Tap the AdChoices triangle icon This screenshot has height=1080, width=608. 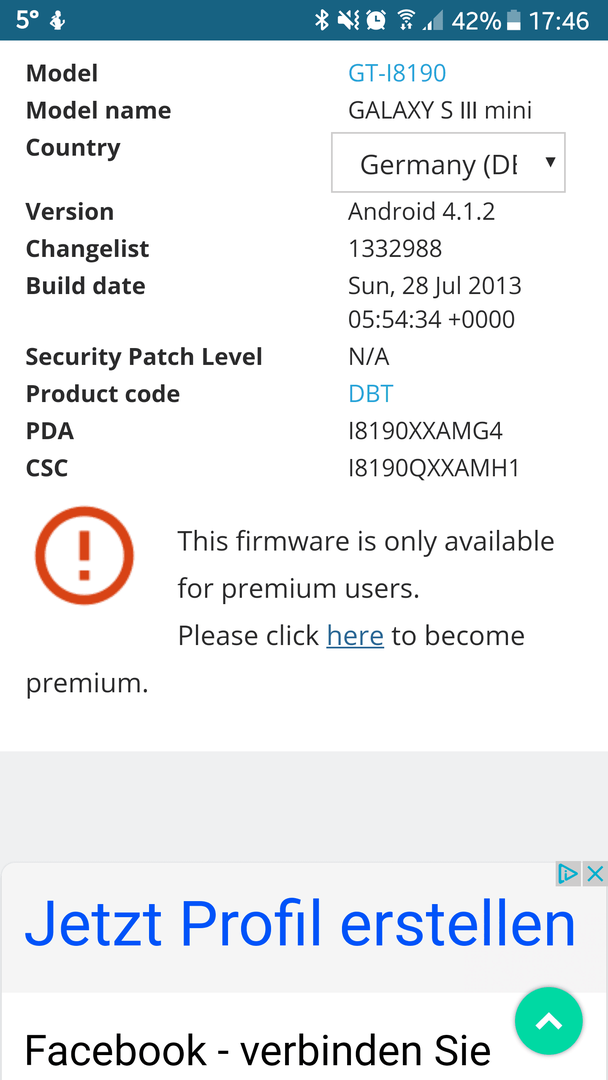pyautogui.click(x=568, y=874)
